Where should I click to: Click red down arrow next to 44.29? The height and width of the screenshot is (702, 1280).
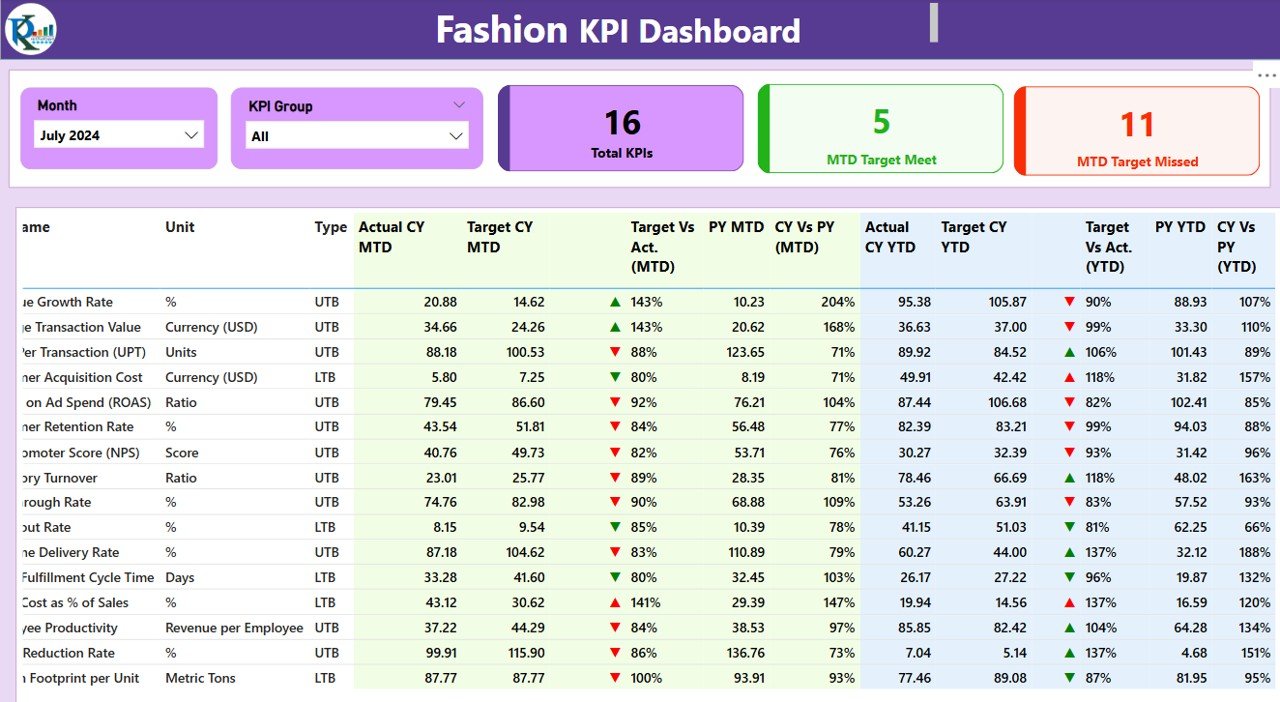(615, 628)
